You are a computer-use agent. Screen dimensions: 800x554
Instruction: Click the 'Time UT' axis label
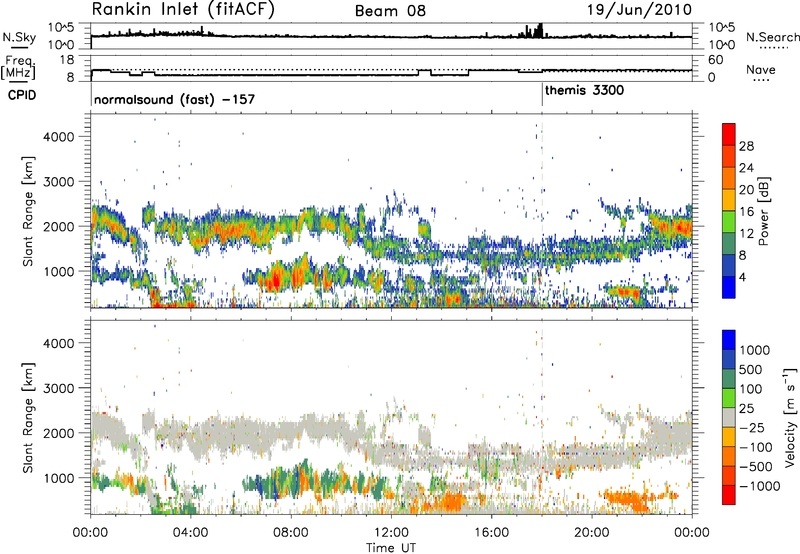click(x=391, y=548)
